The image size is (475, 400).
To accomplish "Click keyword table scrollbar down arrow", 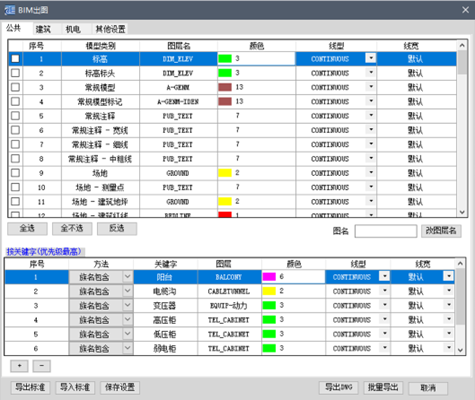I will point(460,350).
